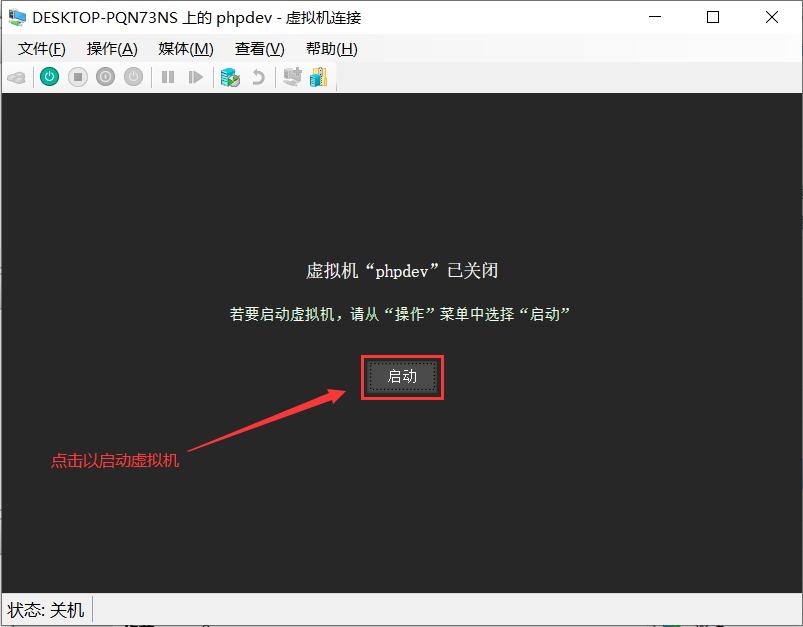Click the Hyper-V icon in title bar
The image size is (803, 627).
[x=16, y=17]
